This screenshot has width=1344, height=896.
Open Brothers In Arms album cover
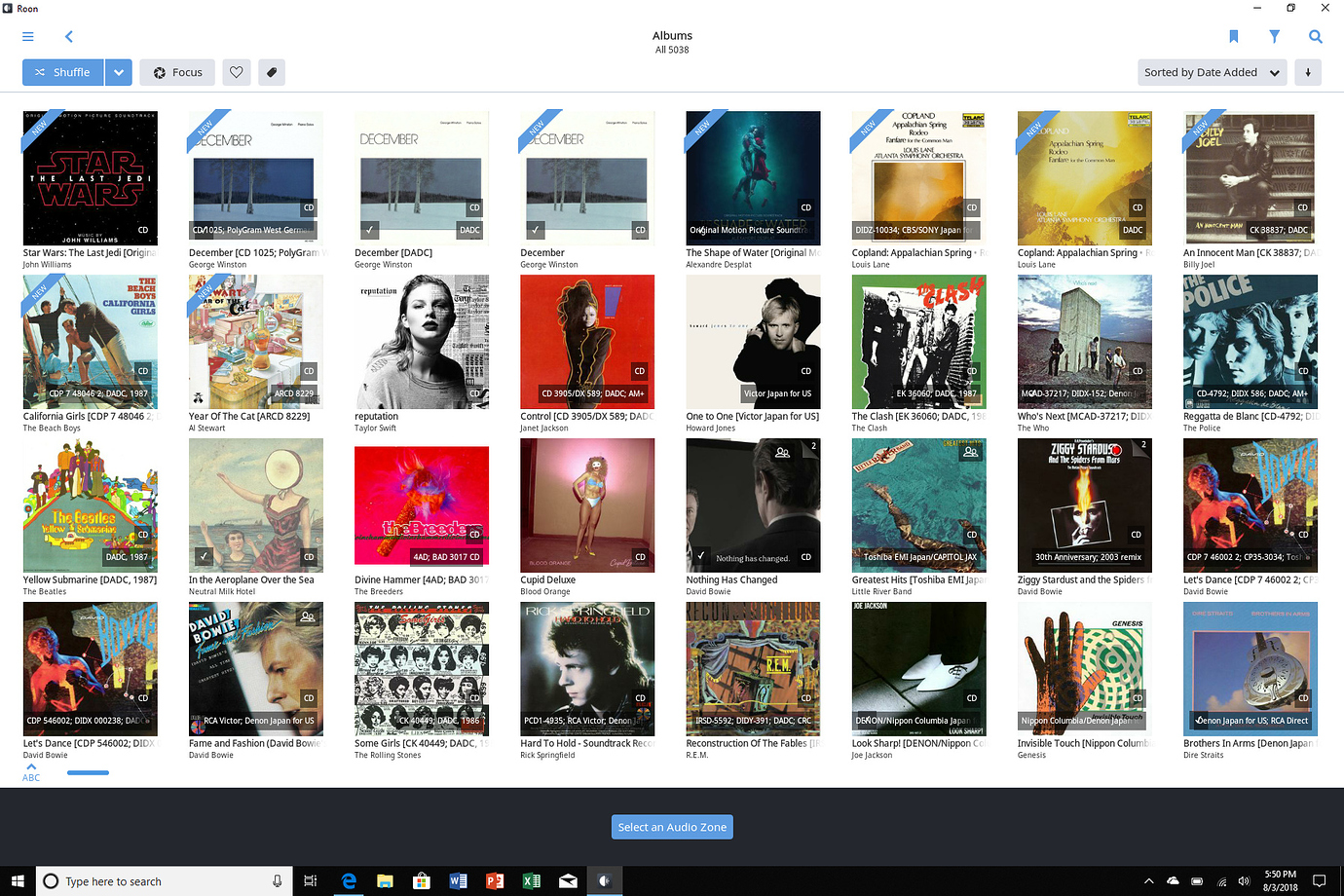click(1251, 669)
